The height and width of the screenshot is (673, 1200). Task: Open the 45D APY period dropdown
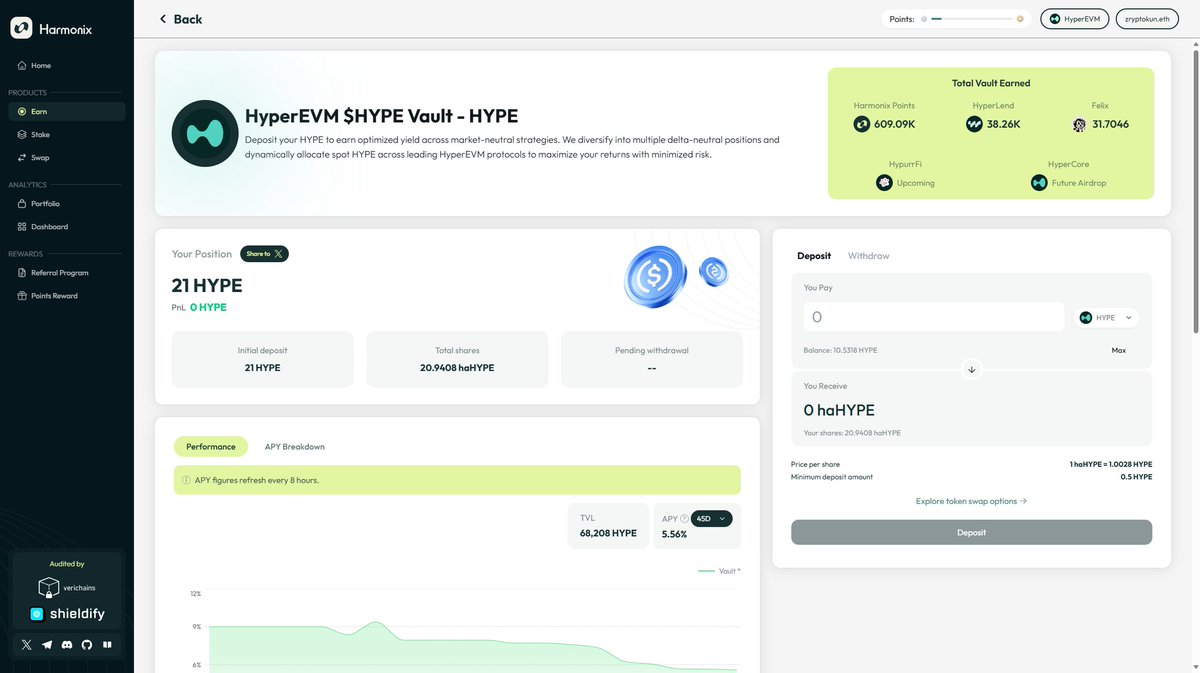pyautogui.click(x=711, y=518)
